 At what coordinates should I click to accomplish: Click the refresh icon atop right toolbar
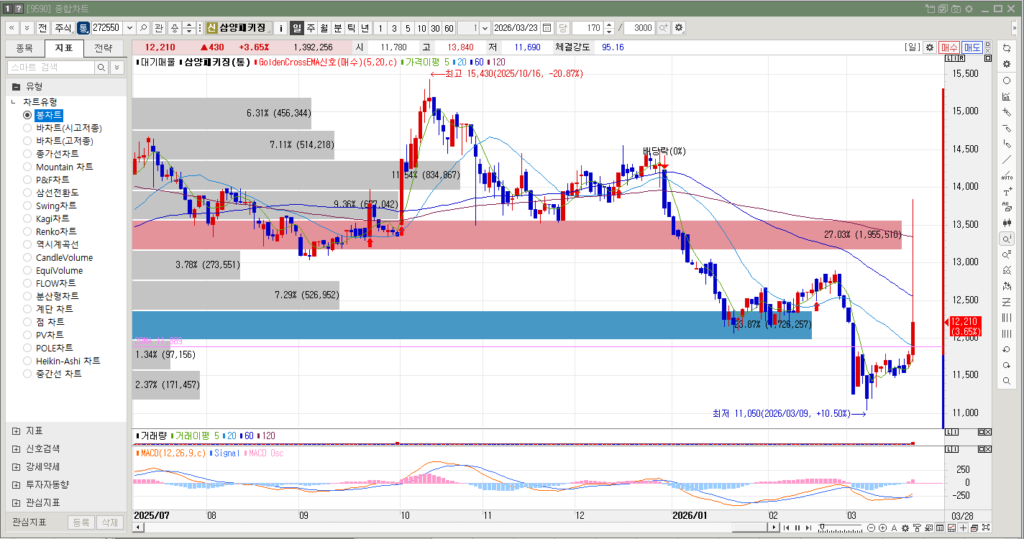point(1006,48)
